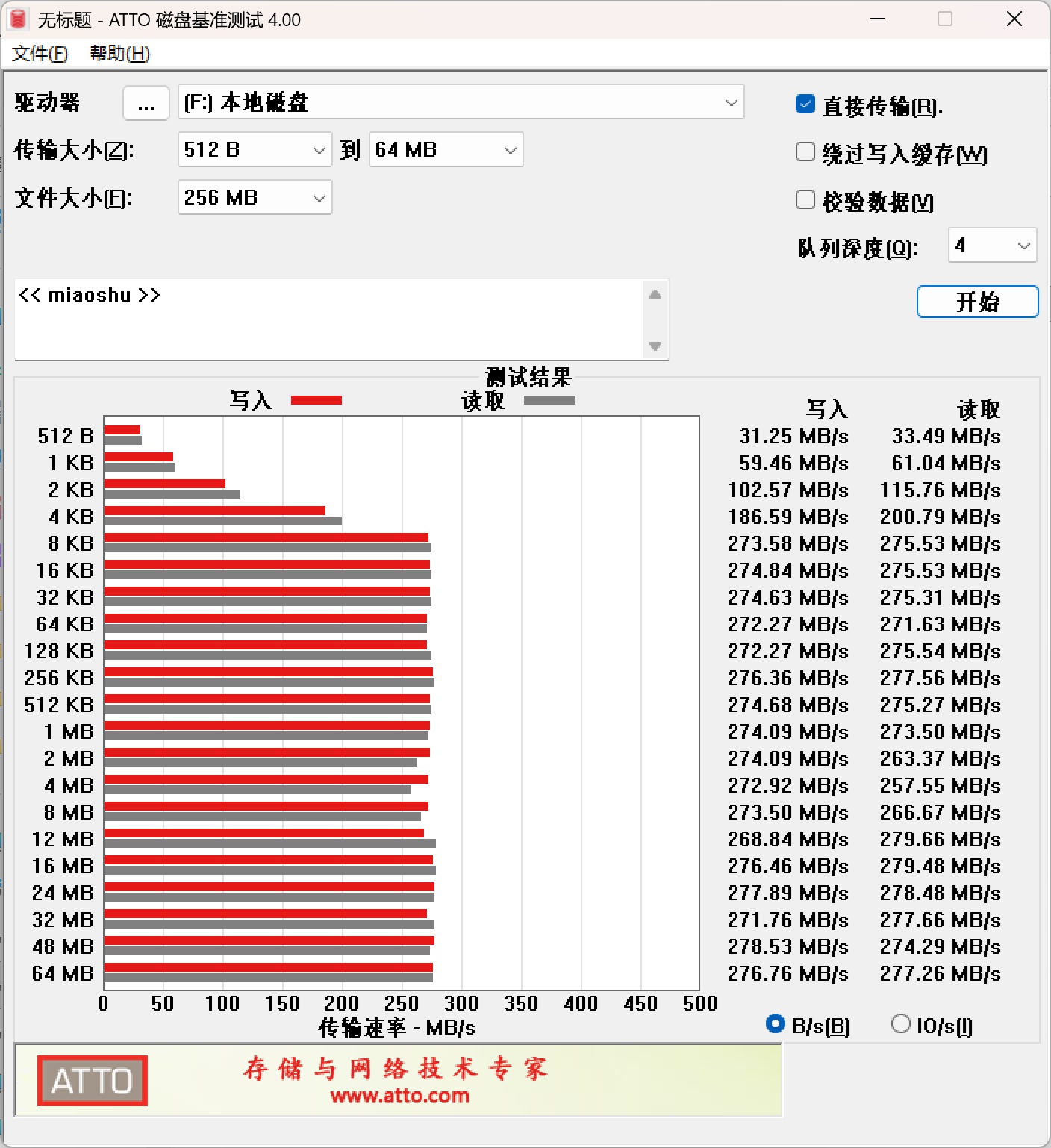Click the 传输速率 - MB/s axis title
The width and height of the screenshot is (1051, 1148).
point(397,1028)
